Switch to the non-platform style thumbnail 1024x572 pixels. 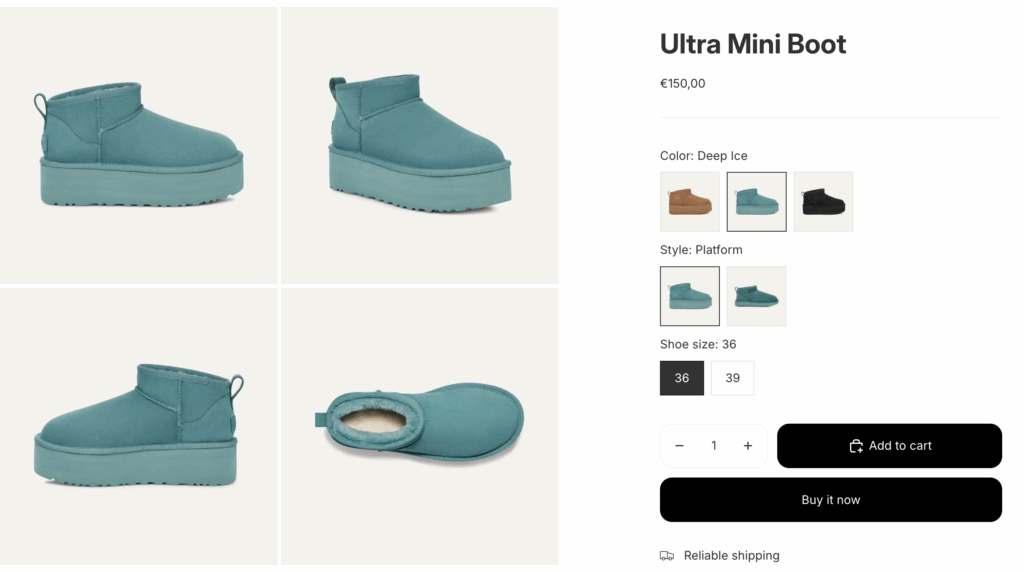coord(756,296)
